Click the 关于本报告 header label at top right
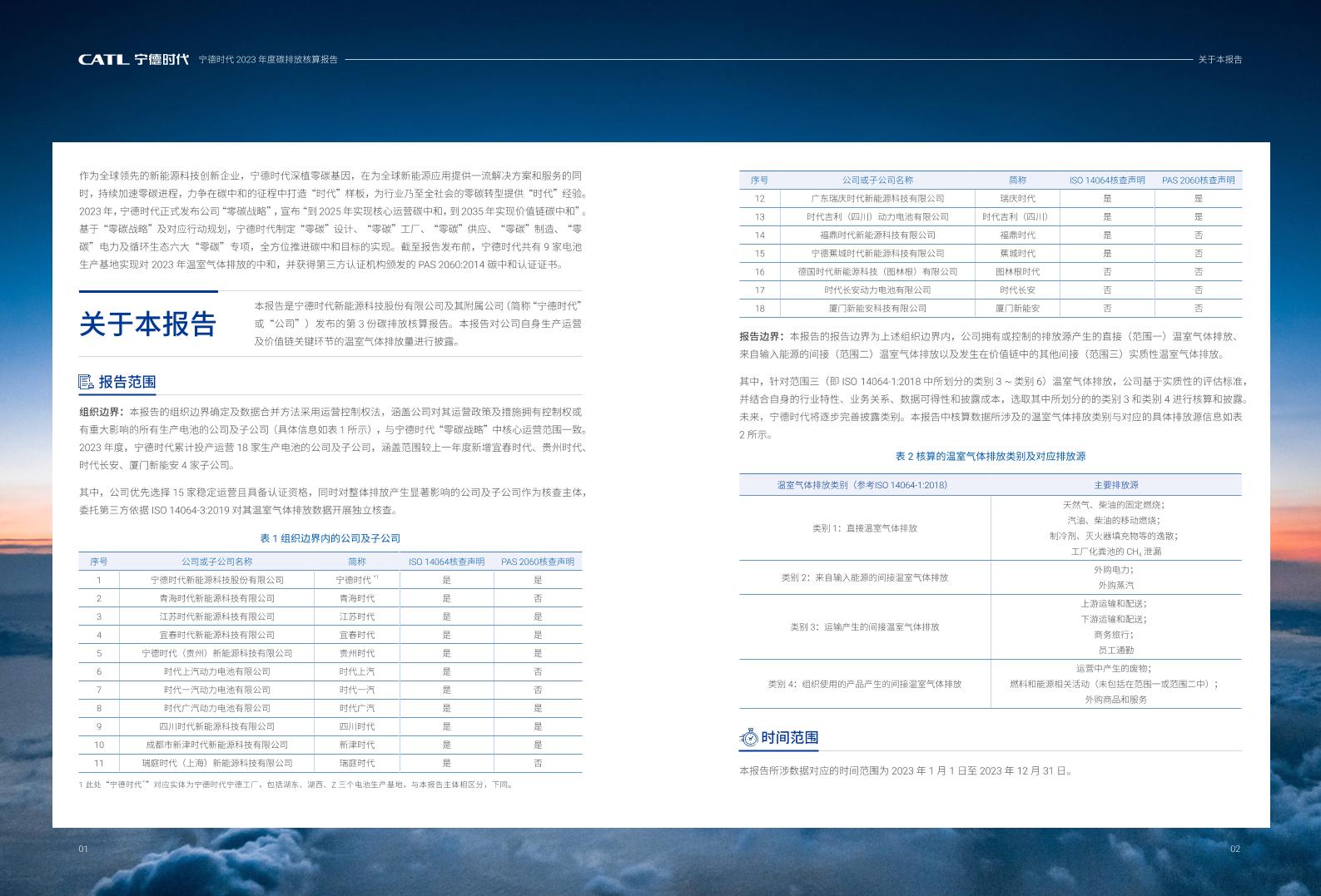Screen dimensions: 1321x896 [1219, 60]
